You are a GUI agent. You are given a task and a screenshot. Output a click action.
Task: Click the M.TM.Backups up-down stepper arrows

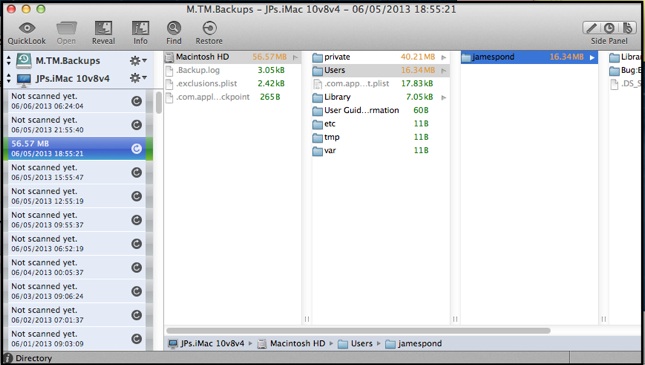[9, 60]
